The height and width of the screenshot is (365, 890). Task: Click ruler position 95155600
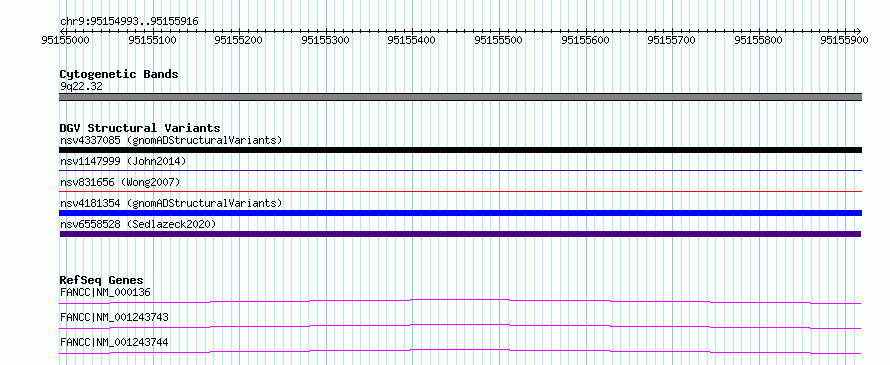[x=585, y=40]
